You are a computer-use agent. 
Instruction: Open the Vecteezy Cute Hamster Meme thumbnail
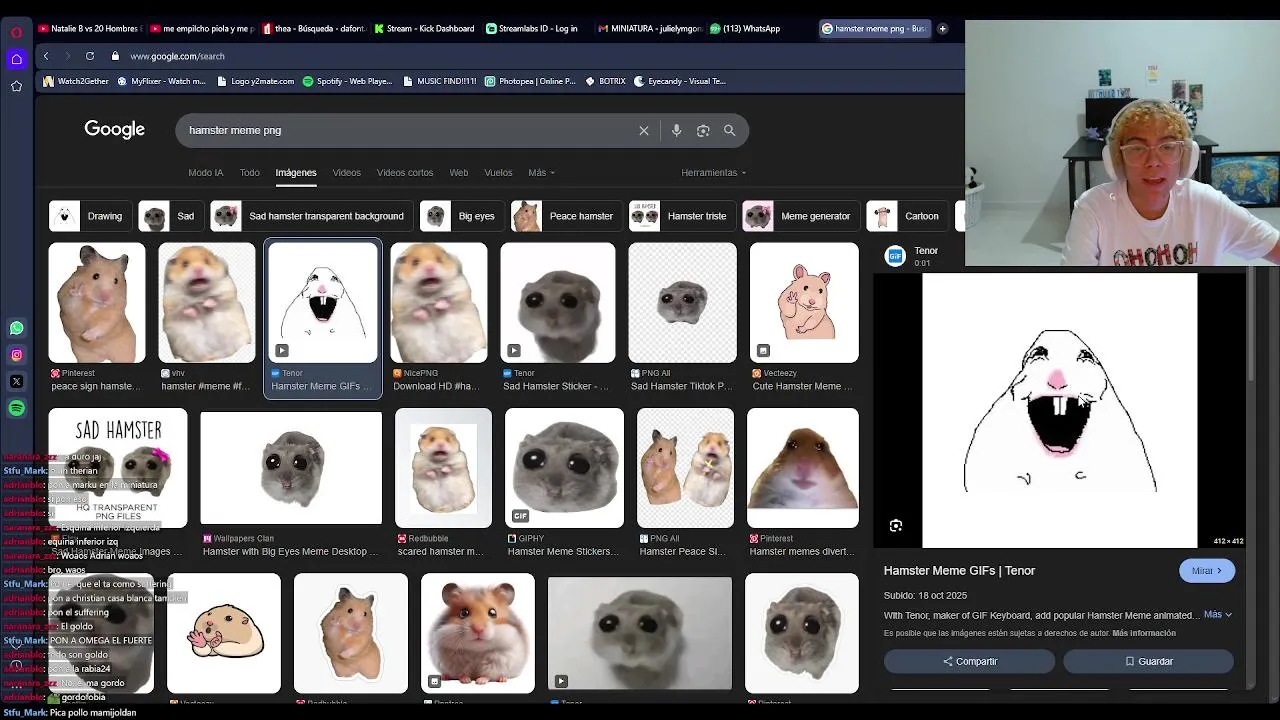pos(804,303)
